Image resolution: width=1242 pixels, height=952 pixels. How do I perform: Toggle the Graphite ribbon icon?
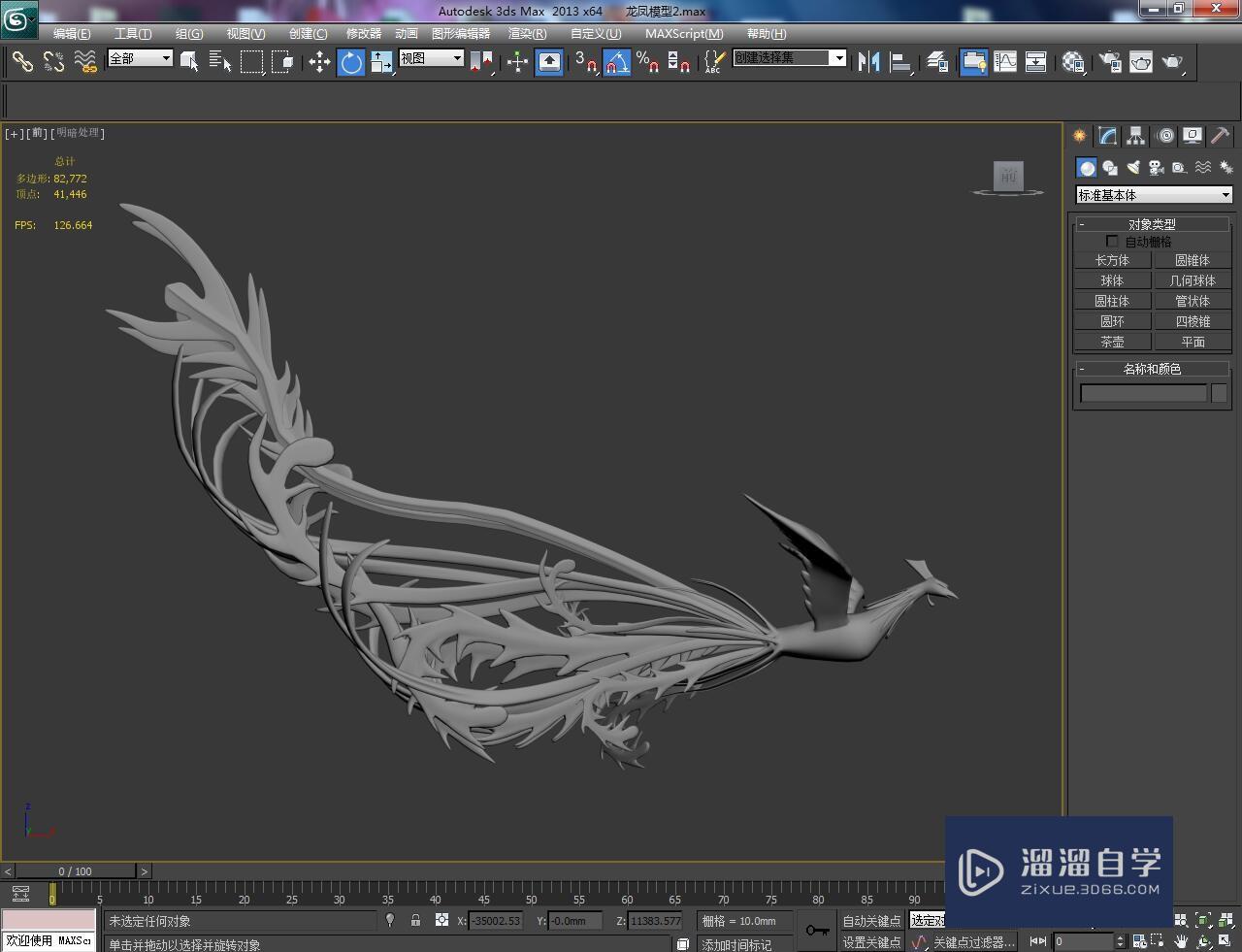coord(973,62)
